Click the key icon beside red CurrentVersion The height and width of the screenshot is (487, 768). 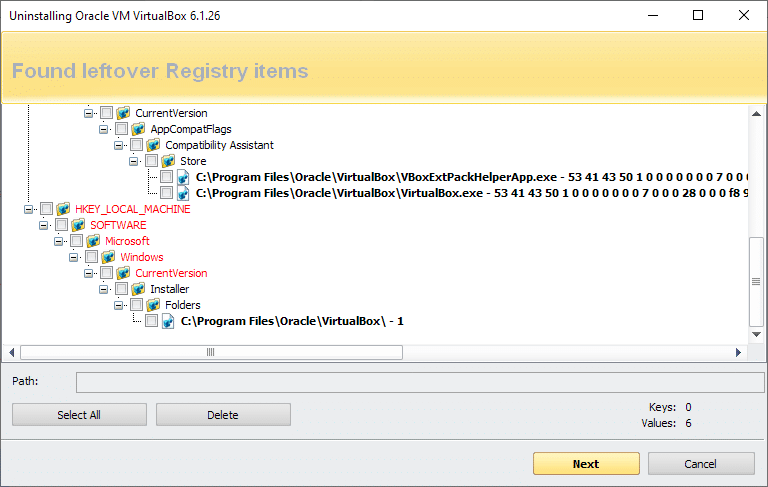(123, 273)
